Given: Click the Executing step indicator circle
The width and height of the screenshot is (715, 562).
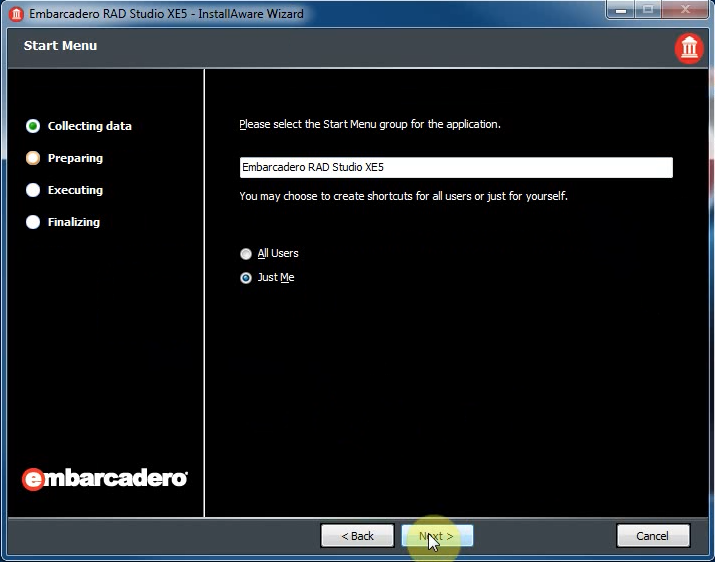Looking at the screenshot, I should (x=33, y=190).
